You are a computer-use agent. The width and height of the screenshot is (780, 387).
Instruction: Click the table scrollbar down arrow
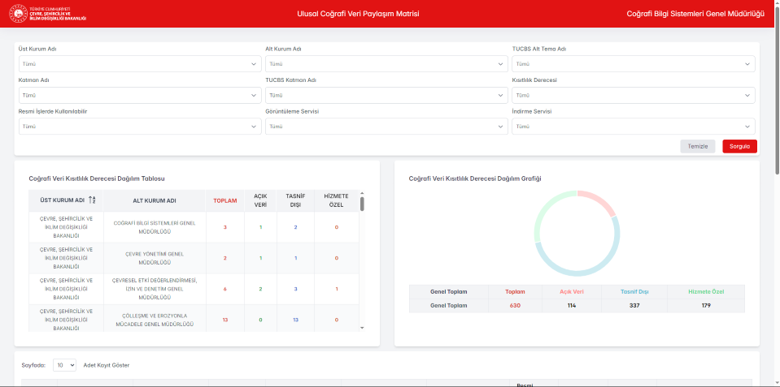click(x=362, y=328)
